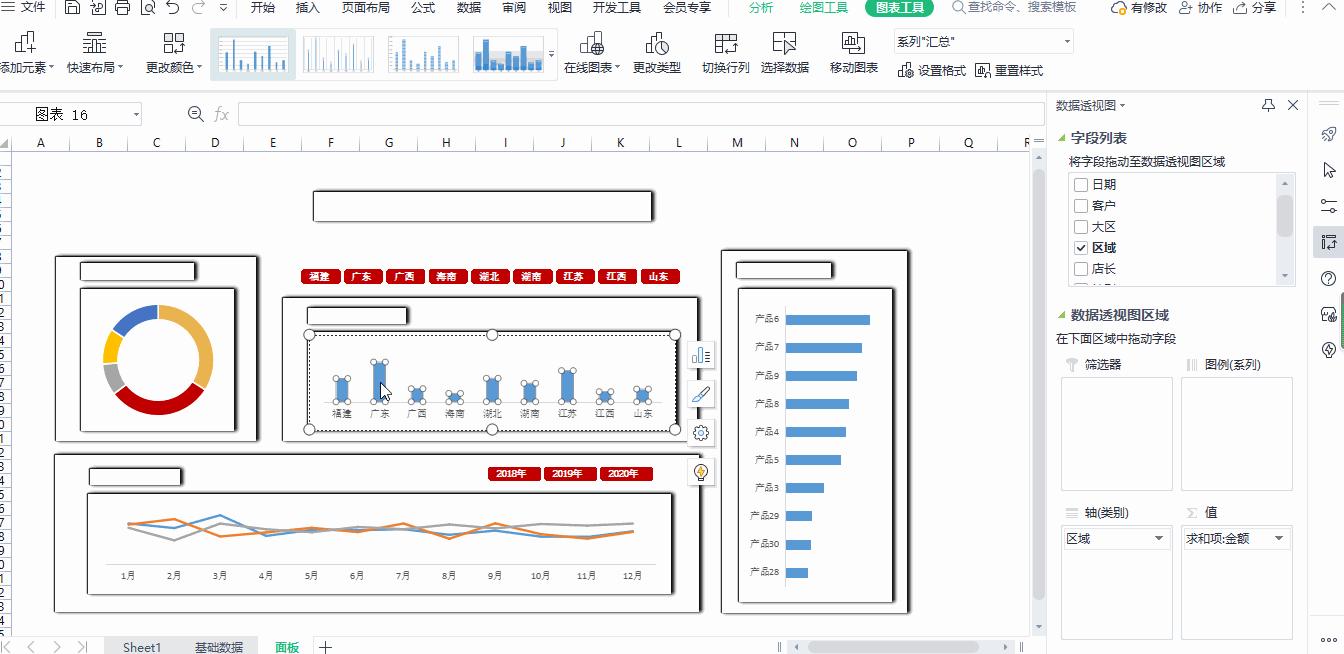Click the search commands box
The image size is (1344, 654).
1014,7
